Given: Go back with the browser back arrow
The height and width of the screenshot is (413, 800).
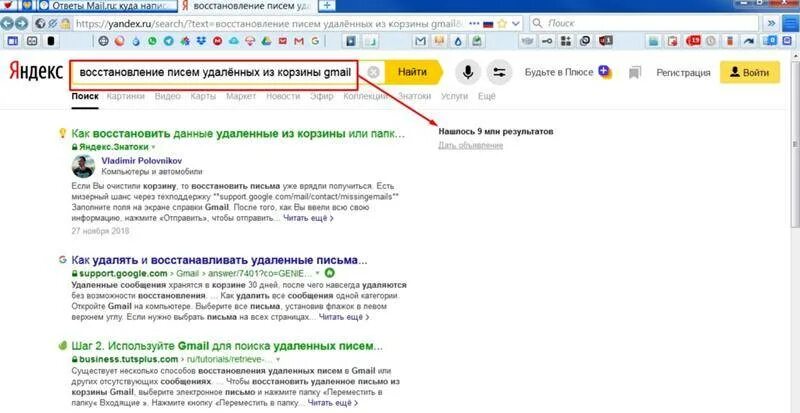Looking at the screenshot, I should pyautogui.click(x=7, y=23).
